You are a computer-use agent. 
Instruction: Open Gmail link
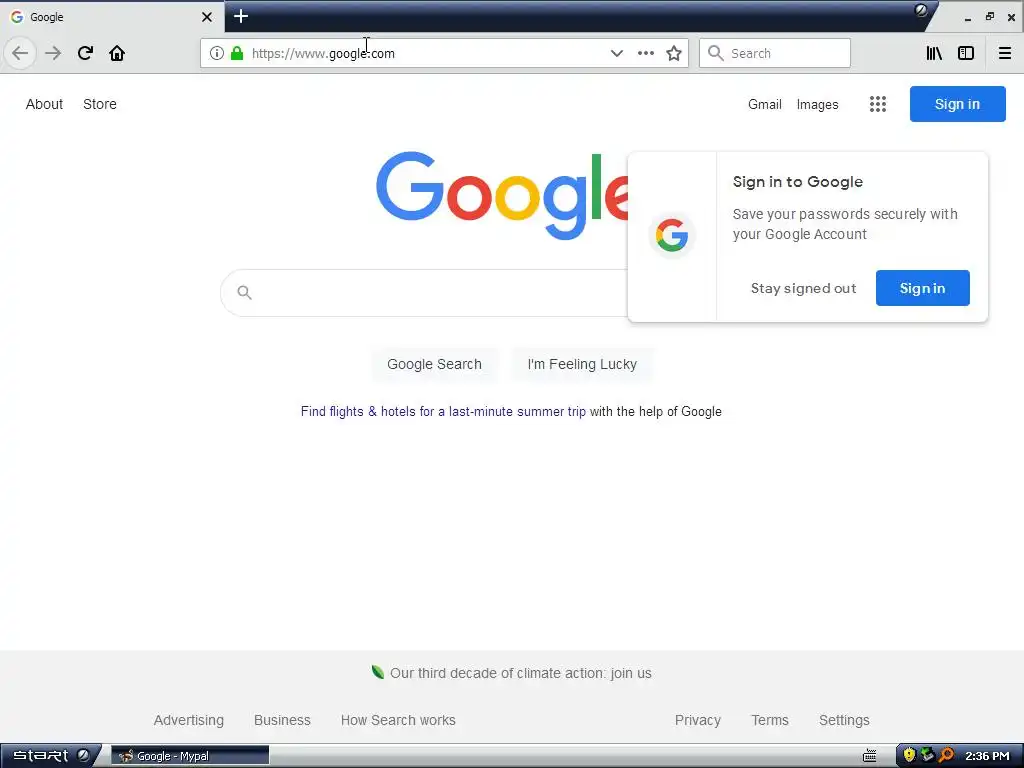765,104
